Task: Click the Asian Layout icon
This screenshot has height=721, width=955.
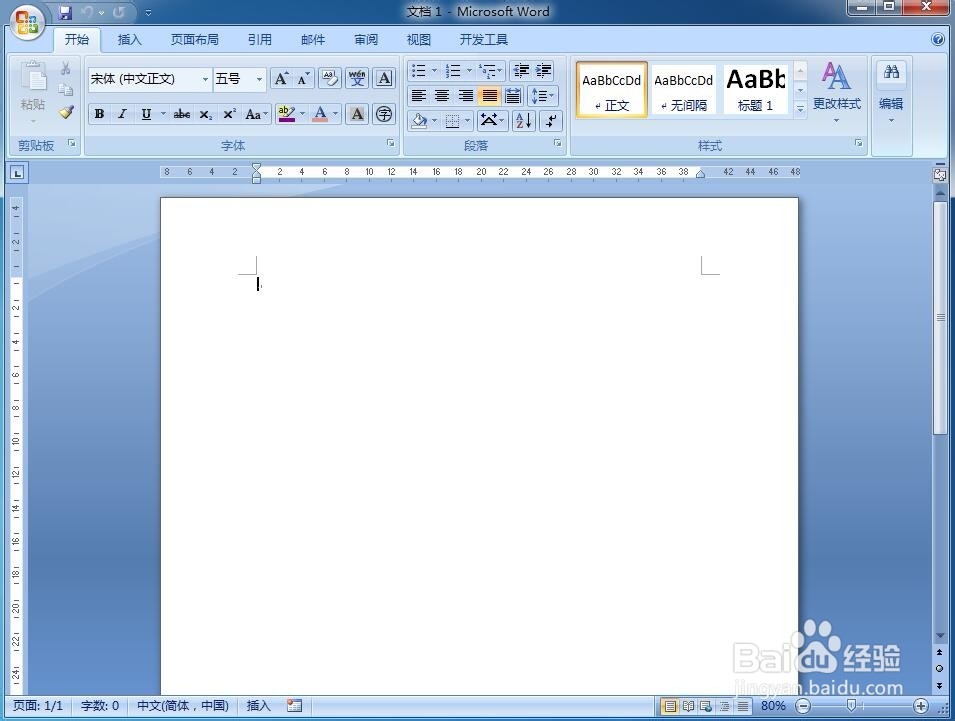Action: [x=491, y=121]
